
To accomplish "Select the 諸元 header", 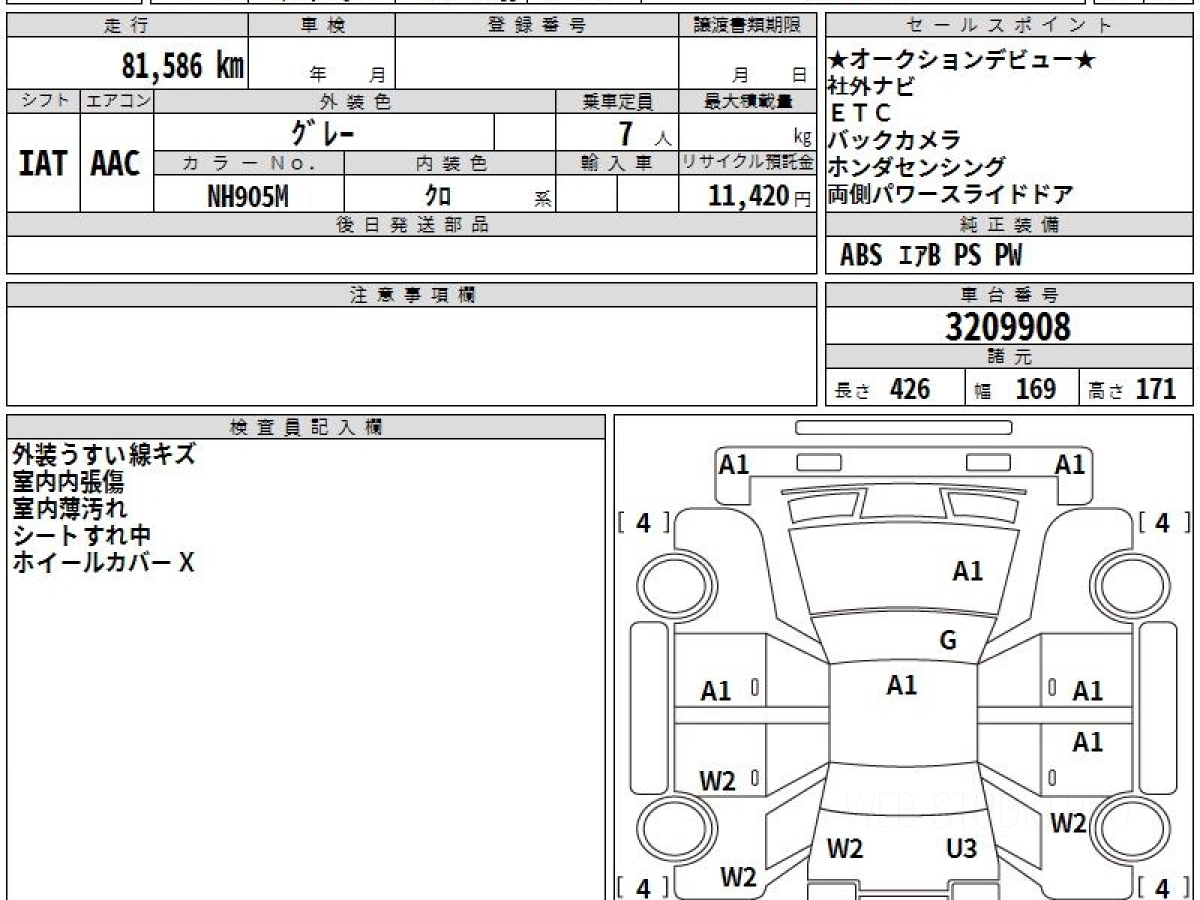I will coord(1010,357).
